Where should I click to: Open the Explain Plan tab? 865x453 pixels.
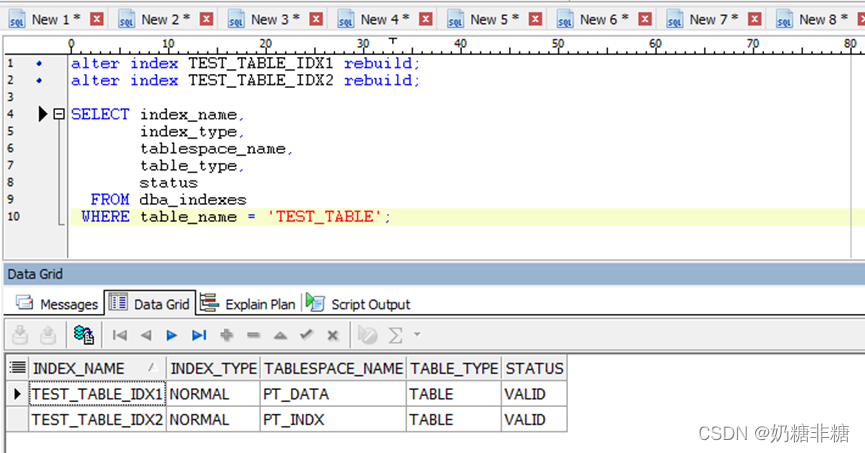click(248, 304)
